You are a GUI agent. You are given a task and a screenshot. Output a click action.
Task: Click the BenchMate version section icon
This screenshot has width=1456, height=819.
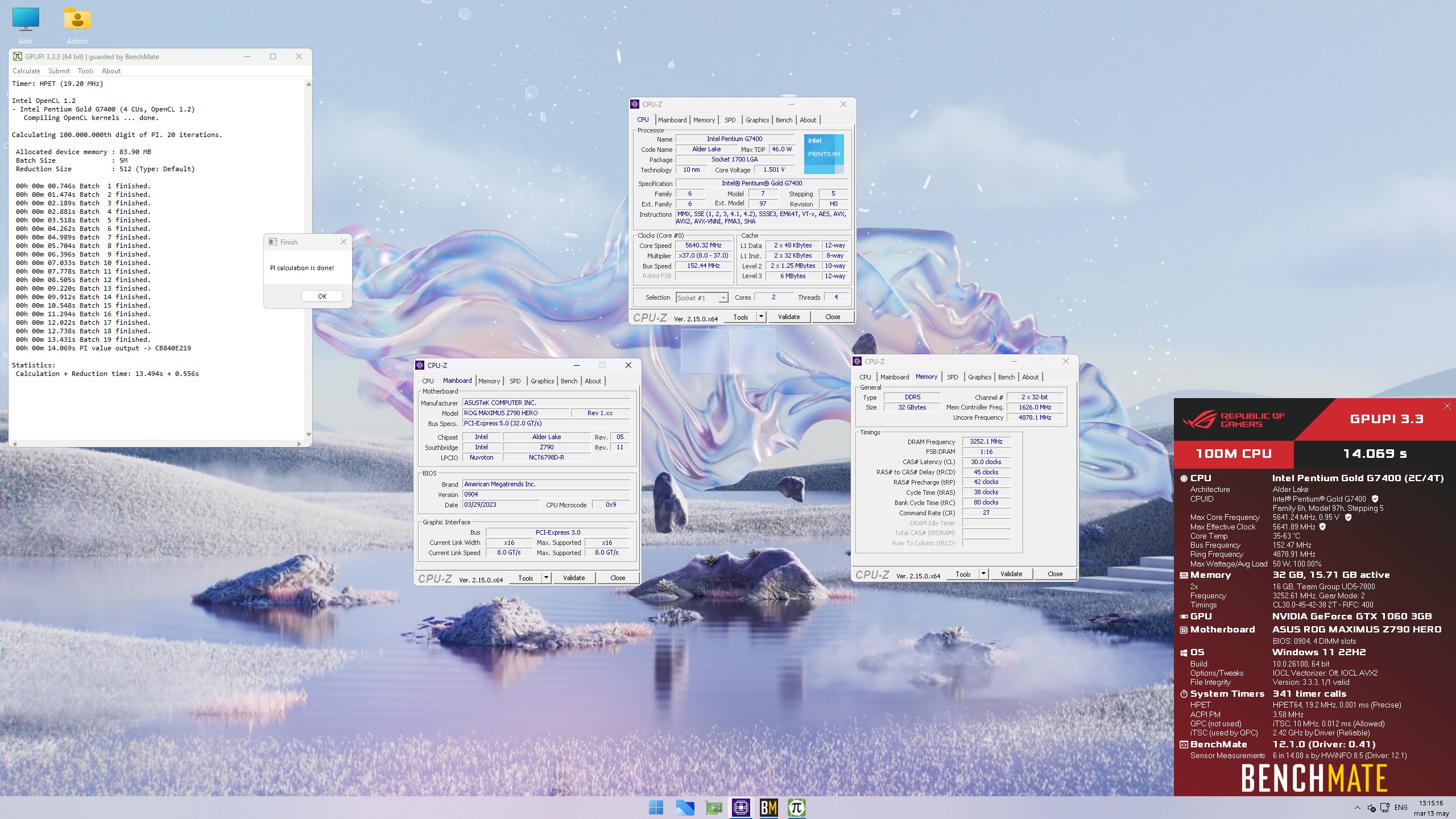pyautogui.click(x=1184, y=744)
